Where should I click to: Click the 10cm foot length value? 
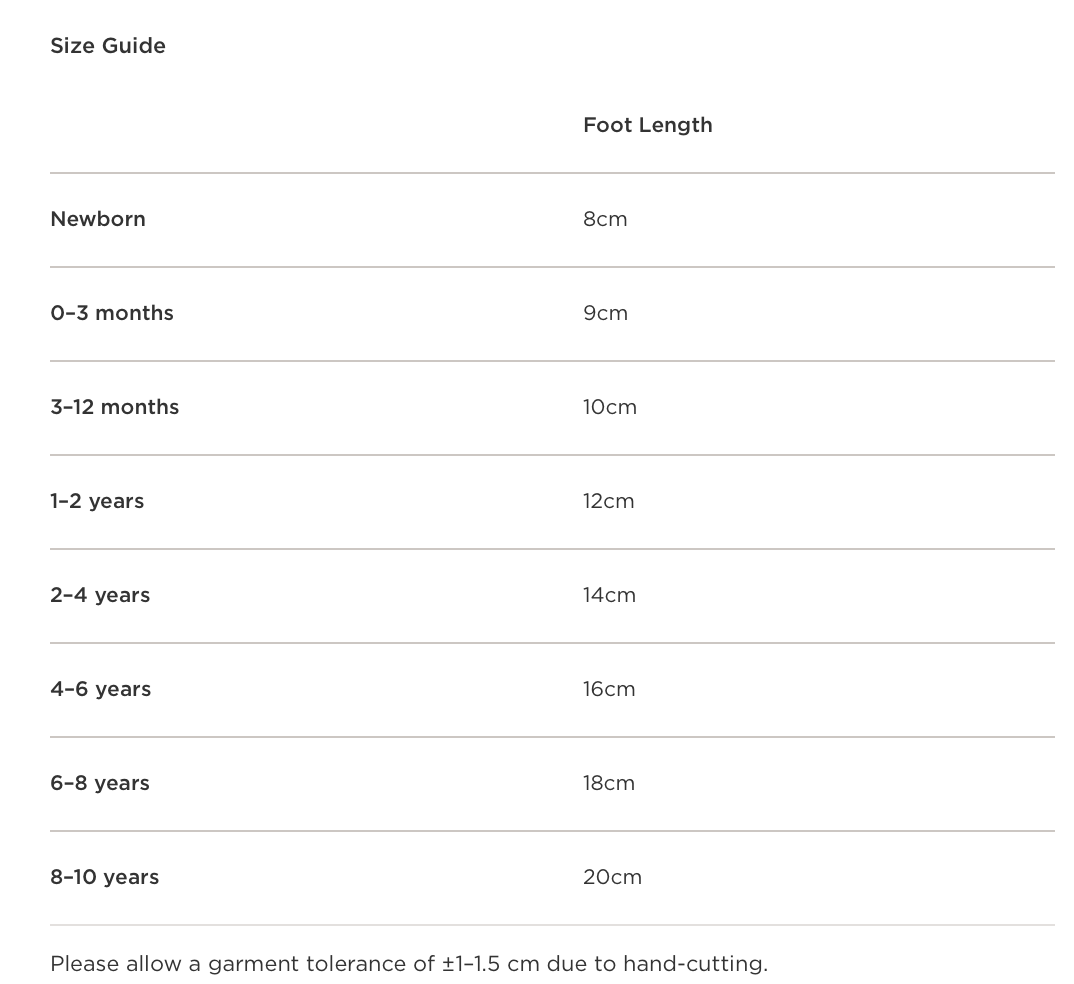click(x=610, y=407)
